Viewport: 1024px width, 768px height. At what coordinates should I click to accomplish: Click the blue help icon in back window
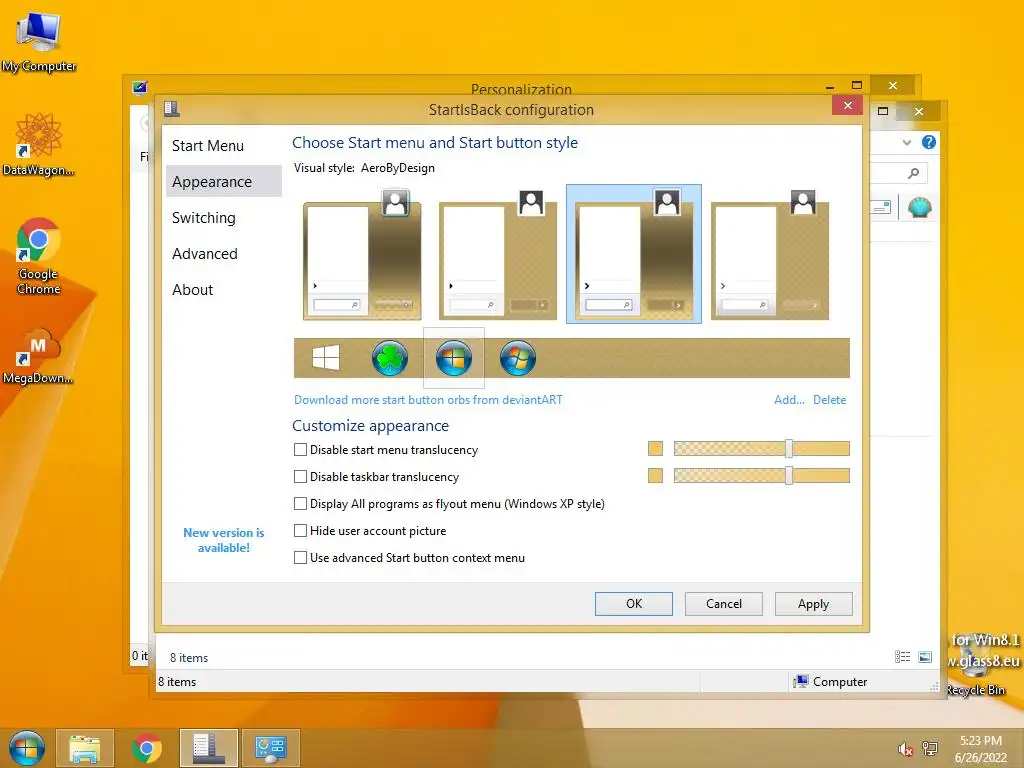(x=929, y=142)
